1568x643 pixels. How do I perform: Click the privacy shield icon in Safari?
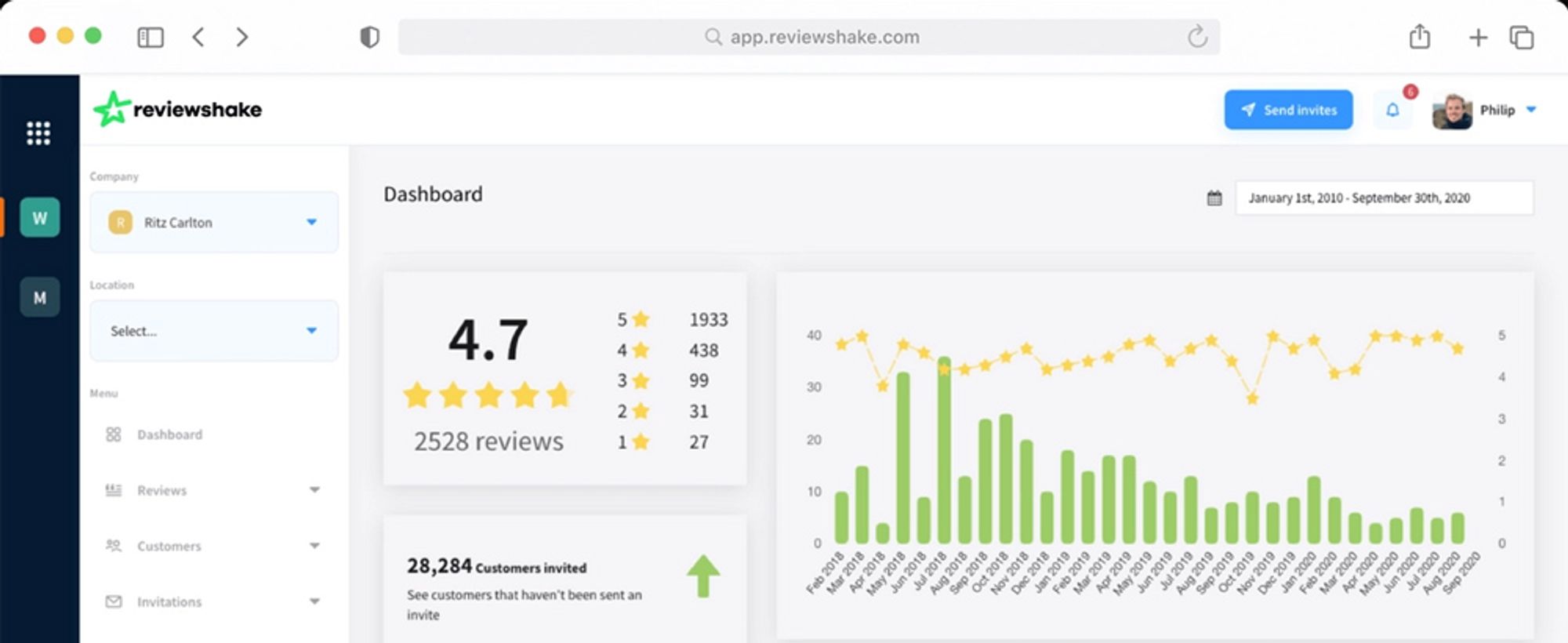pyautogui.click(x=370, y=37)
